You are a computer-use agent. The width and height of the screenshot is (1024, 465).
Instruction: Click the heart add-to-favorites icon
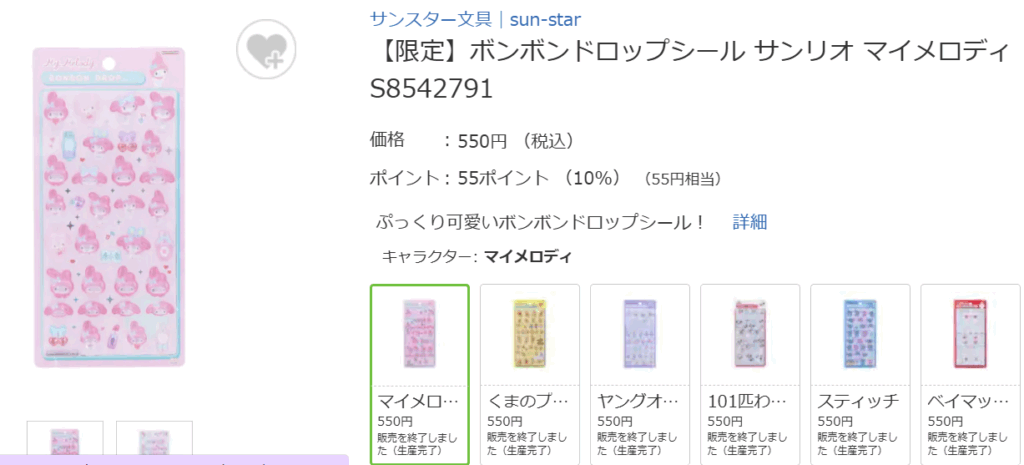pos(264,48)
